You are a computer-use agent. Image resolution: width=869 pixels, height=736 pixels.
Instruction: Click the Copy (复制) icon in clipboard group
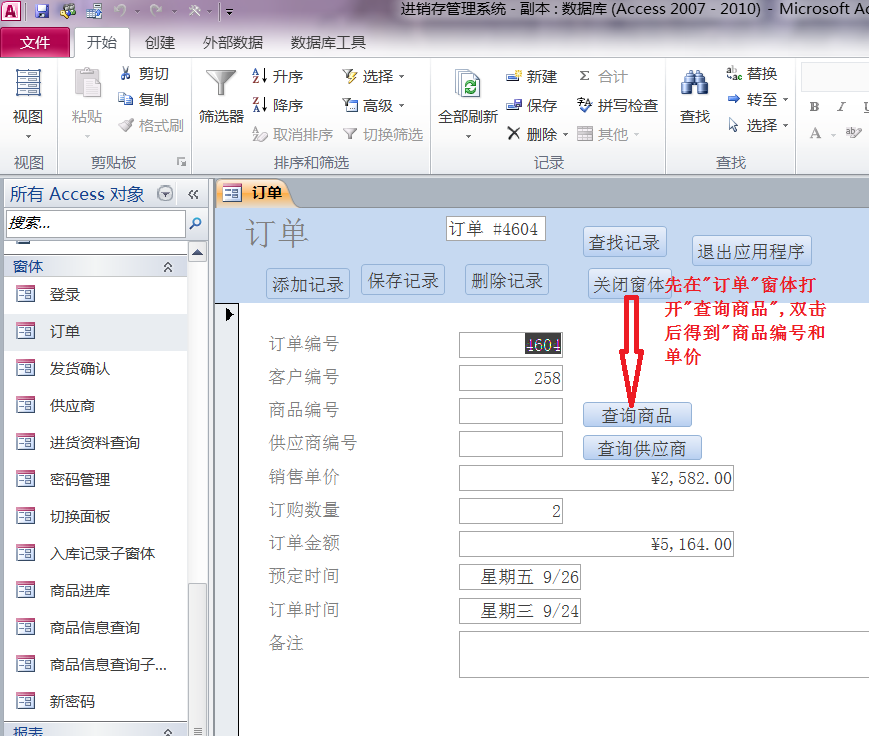[x=126, y=99]
